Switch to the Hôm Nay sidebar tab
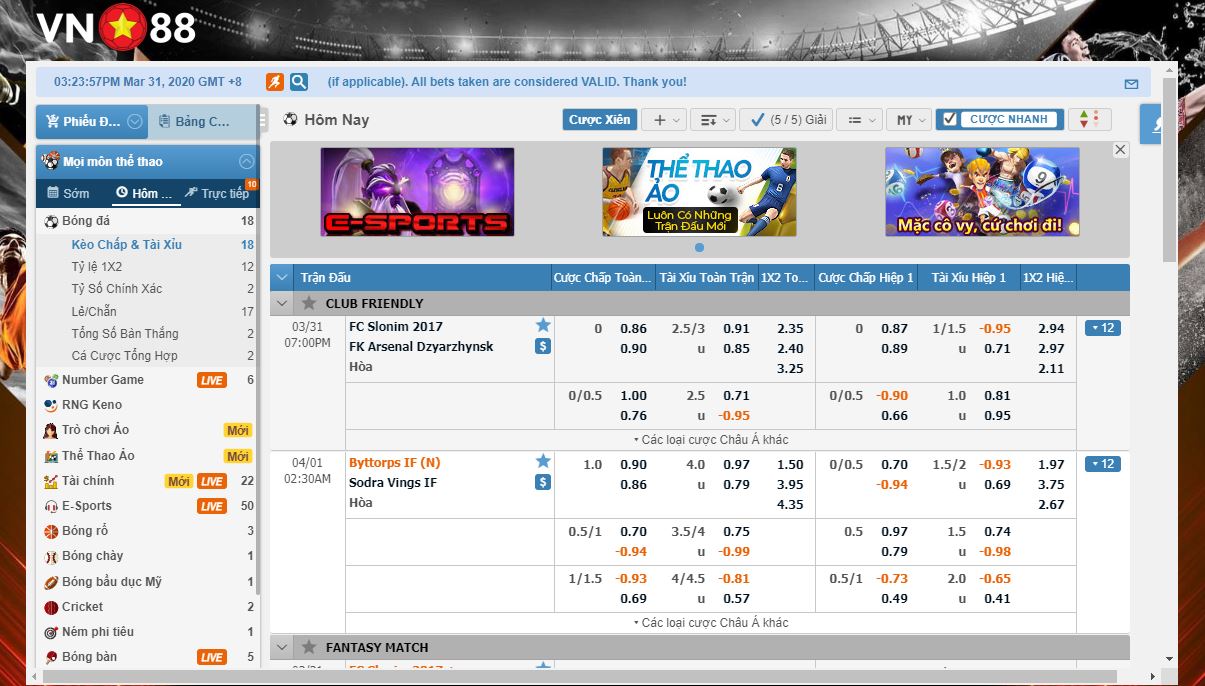 coord(145,193)
